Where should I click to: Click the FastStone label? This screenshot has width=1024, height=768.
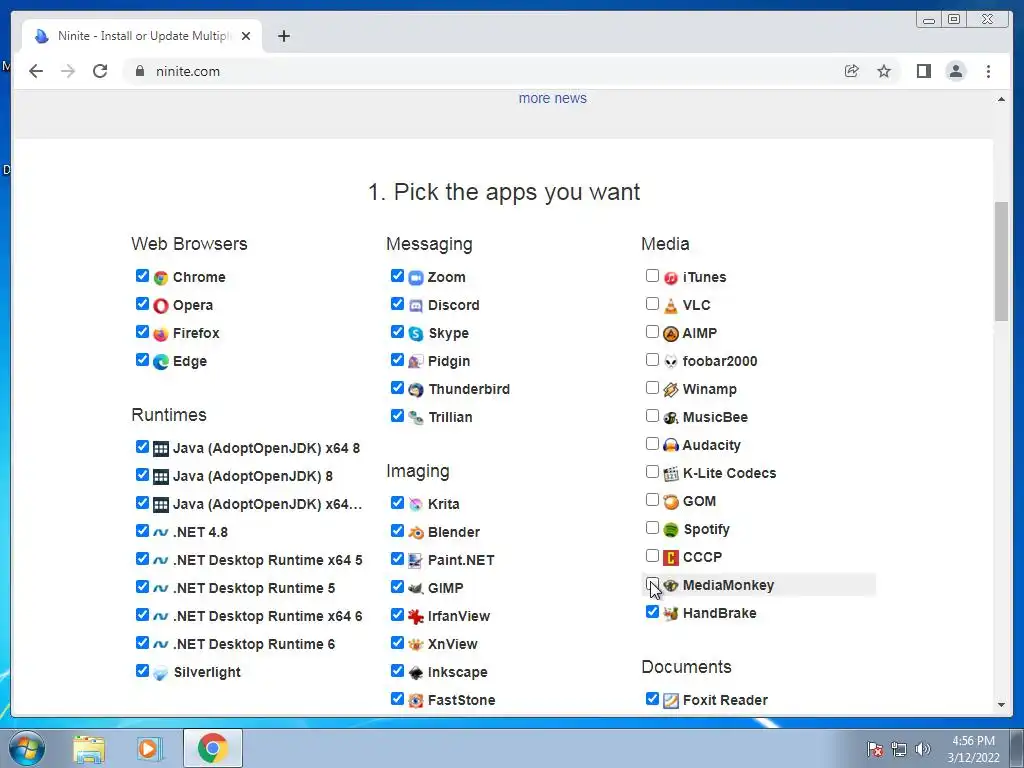pyautogui.click(x=462, y=700)
